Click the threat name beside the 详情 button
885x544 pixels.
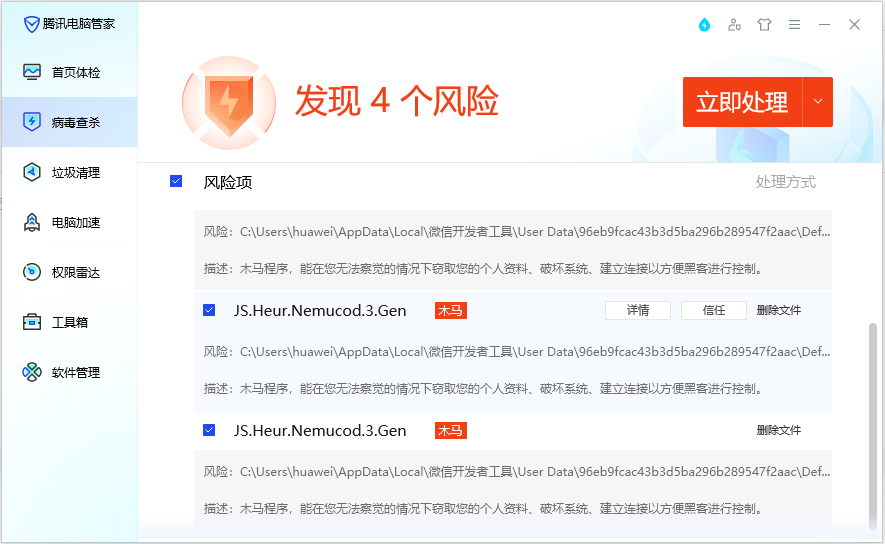pyautogui.click(x=320, y=310)
